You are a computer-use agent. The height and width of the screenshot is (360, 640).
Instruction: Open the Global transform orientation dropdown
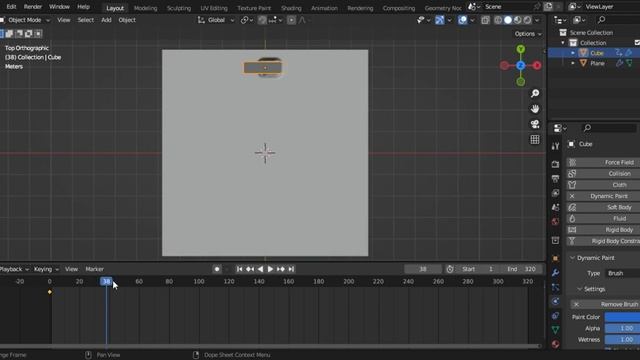point(216,20)
